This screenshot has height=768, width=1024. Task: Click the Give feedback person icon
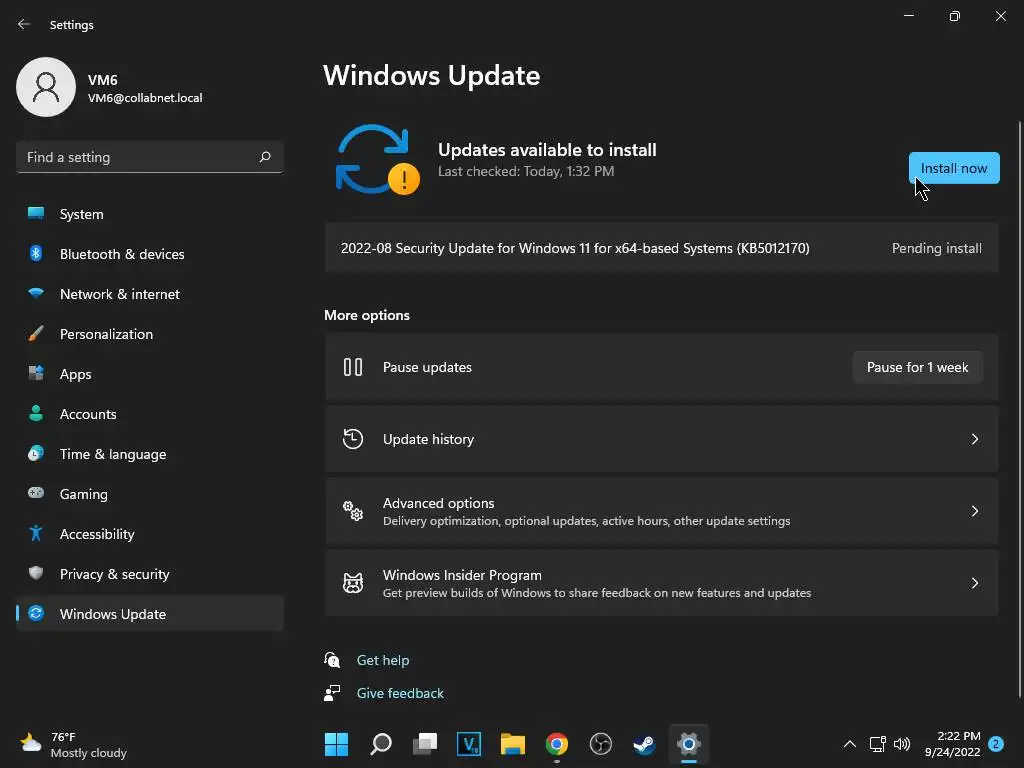click(x=332, y=693)
